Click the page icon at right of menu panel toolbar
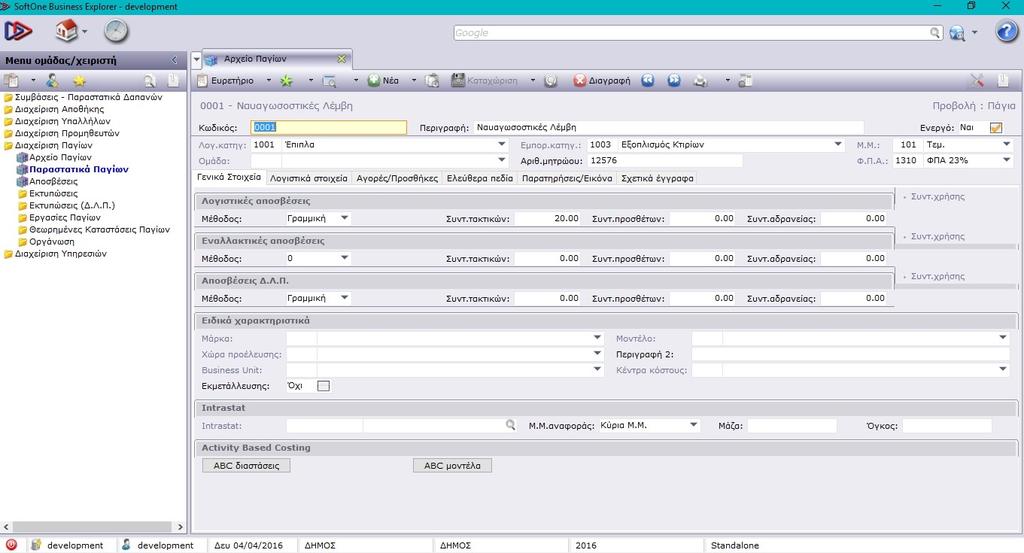The width and height of the screenshot is (1024, 553). [x=174, y=80]
